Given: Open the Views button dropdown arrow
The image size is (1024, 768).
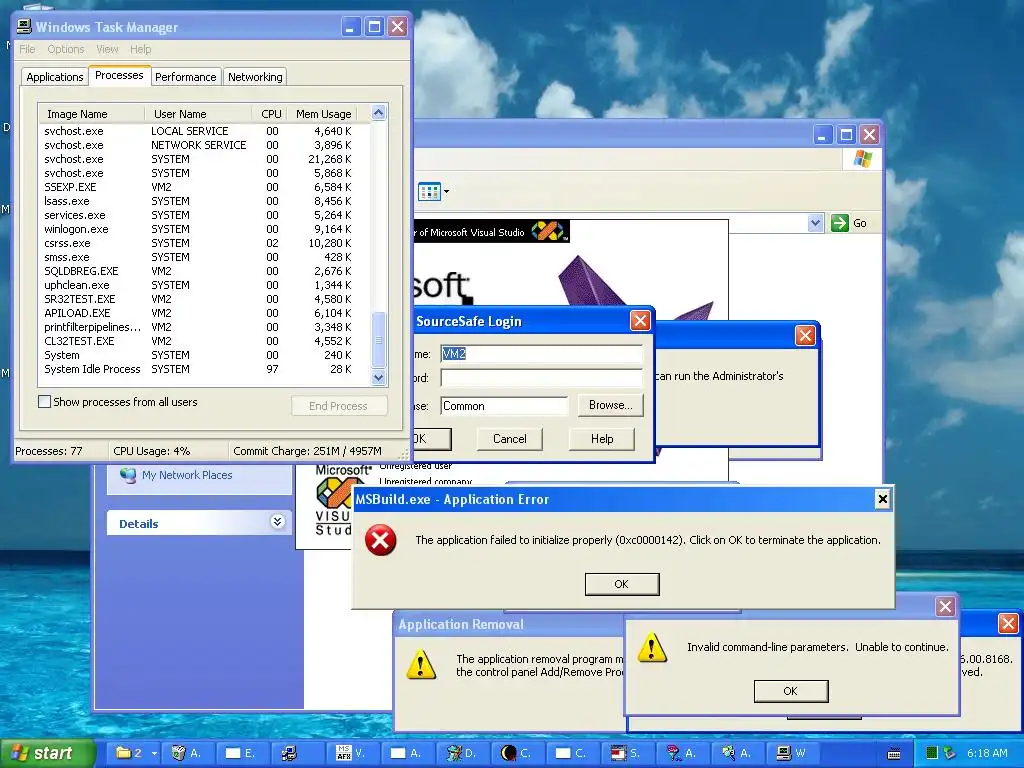Looking at the screenshot, I should click(x=447, y=192).
